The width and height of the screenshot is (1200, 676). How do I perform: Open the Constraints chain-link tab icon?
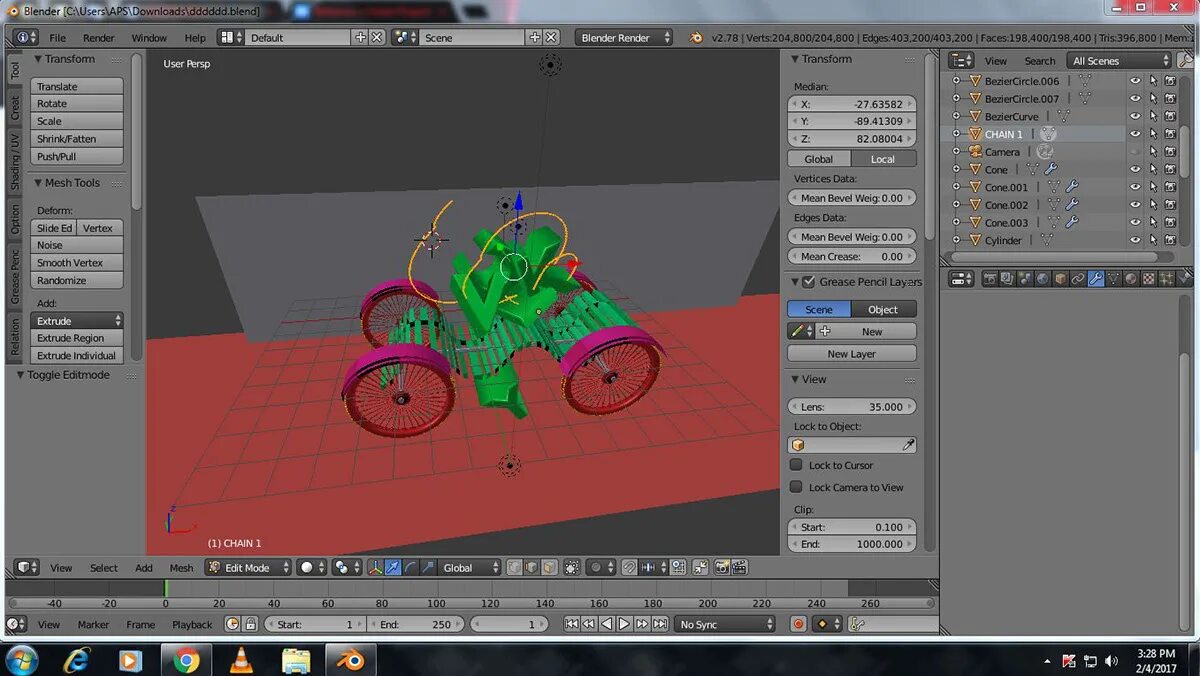1078,279
